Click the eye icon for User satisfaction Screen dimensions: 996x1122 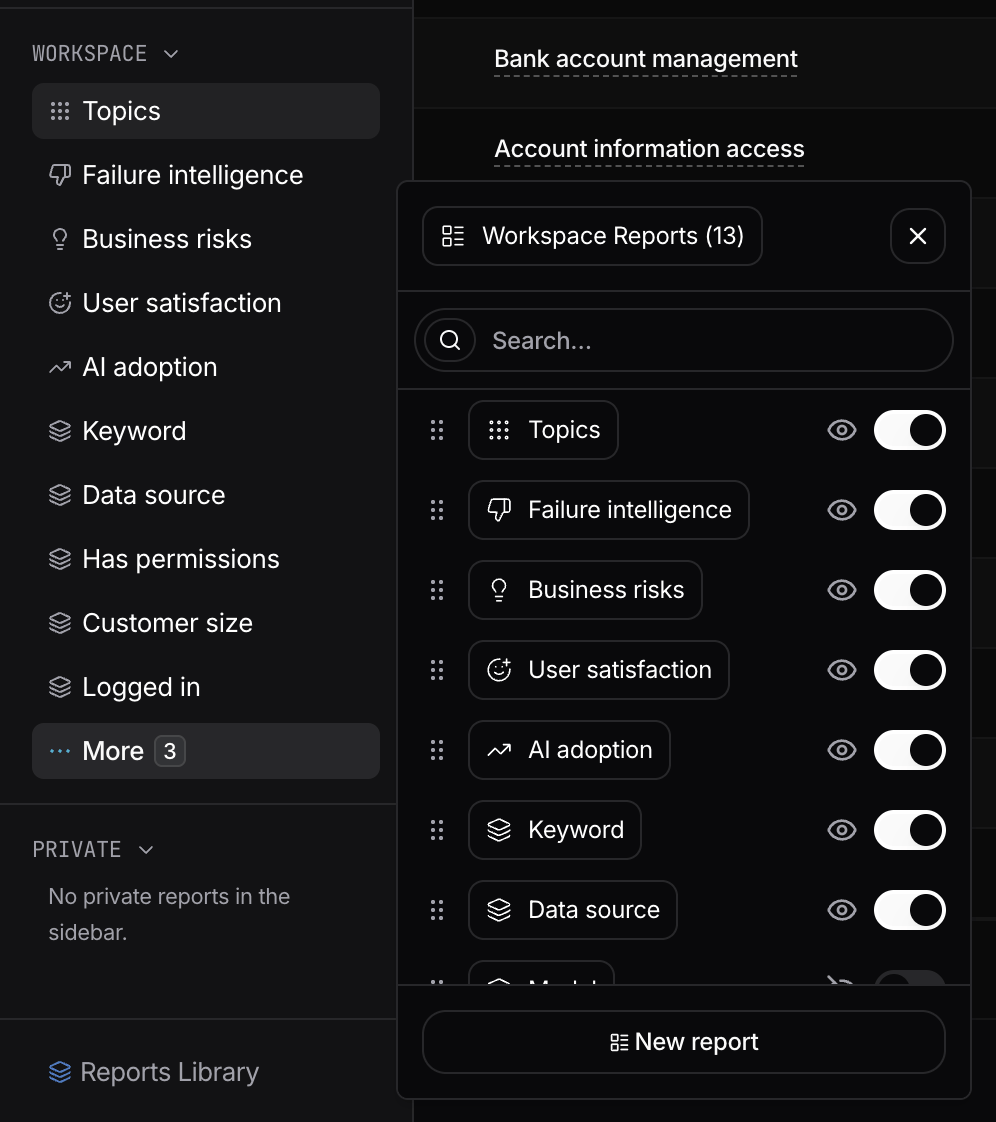click(841, 670)
